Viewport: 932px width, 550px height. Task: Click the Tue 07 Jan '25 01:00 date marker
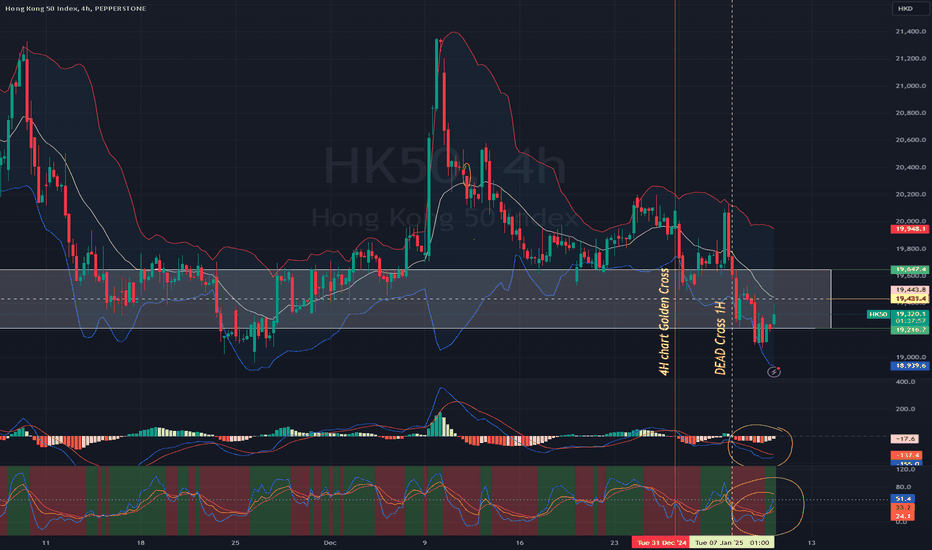(732, 542)
